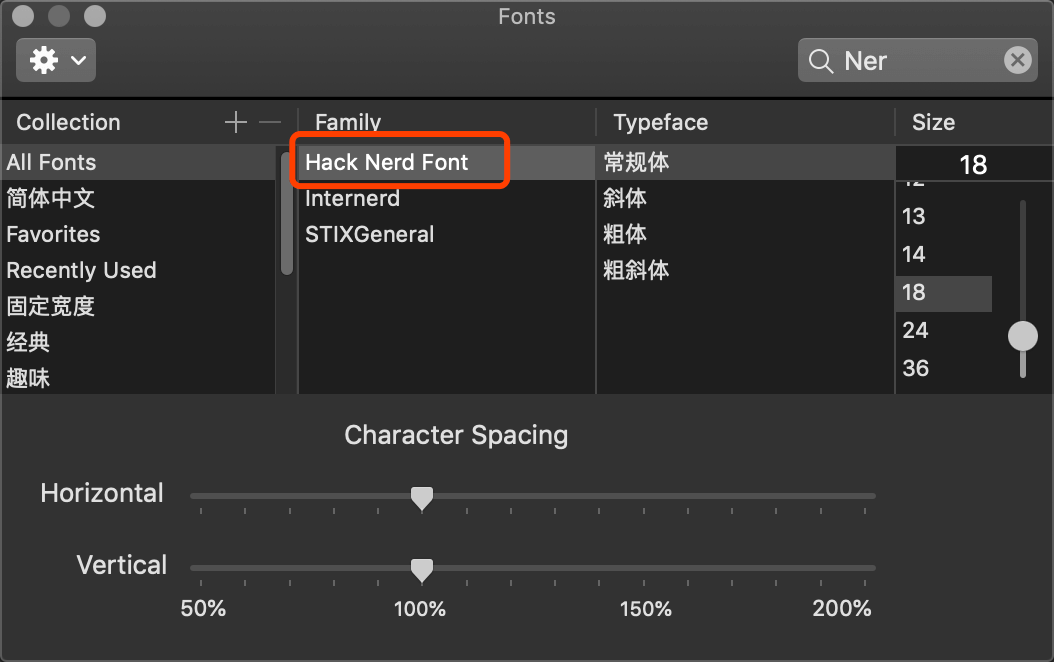Click the Horizontal character spacing slider thumb
The width and height of the screenshot is (1054, 662).
(x=421, y=499)
